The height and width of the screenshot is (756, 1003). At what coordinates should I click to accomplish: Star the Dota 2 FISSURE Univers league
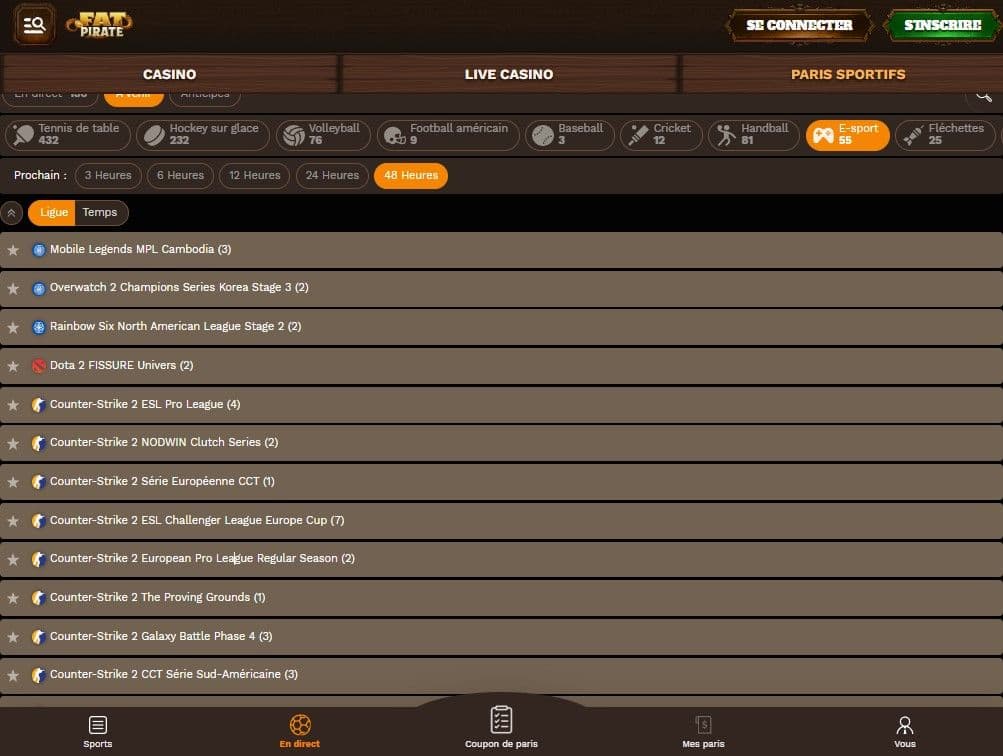13,366
